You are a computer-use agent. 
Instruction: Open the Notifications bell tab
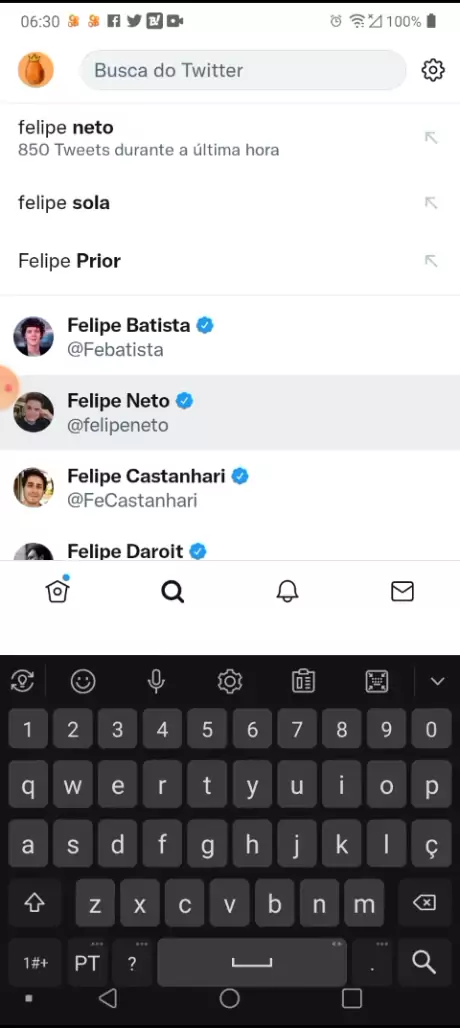[x=287, y=591]
